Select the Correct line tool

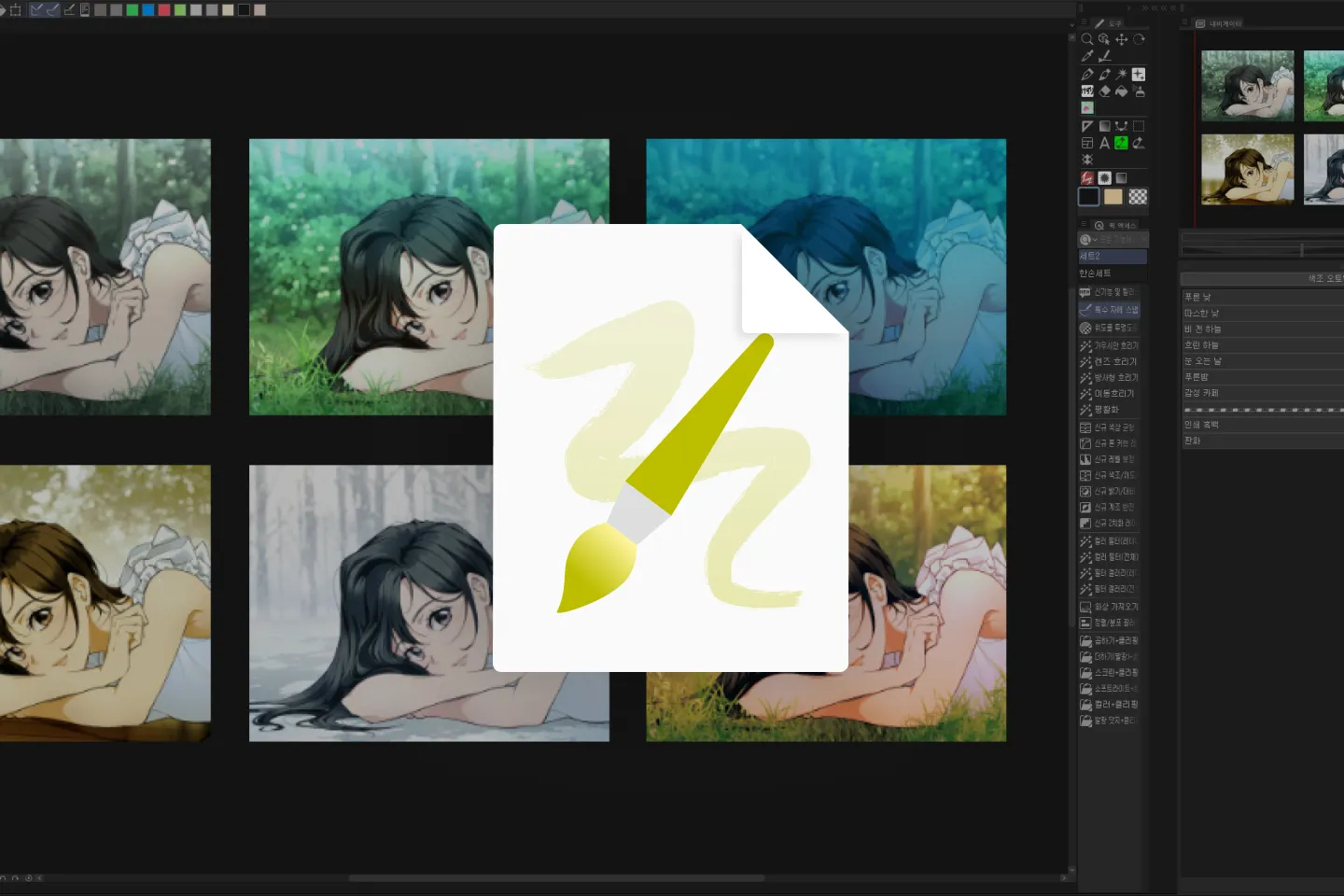(1139, 143)
